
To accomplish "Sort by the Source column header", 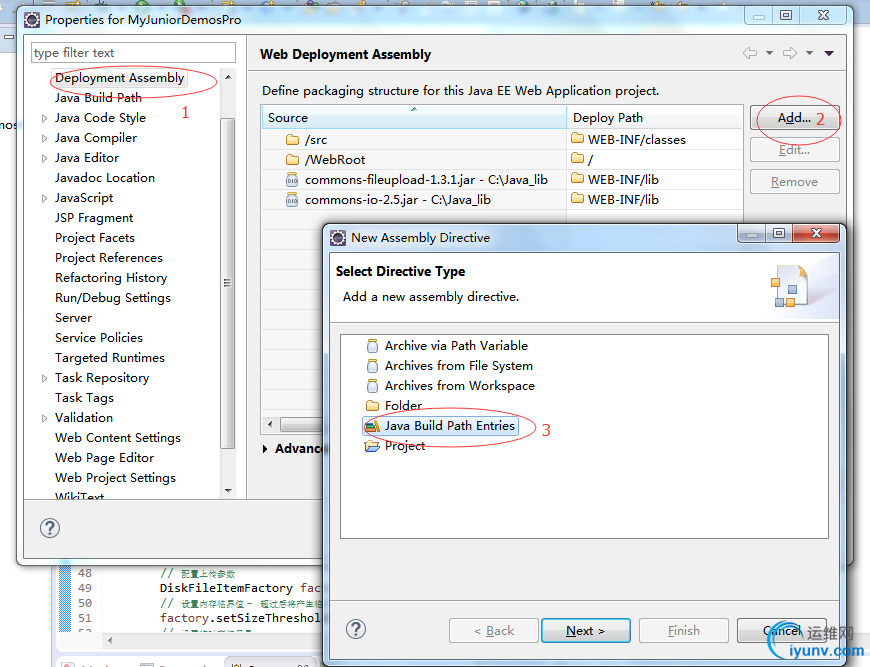I will pyautogui.click(x=413, y=118).
